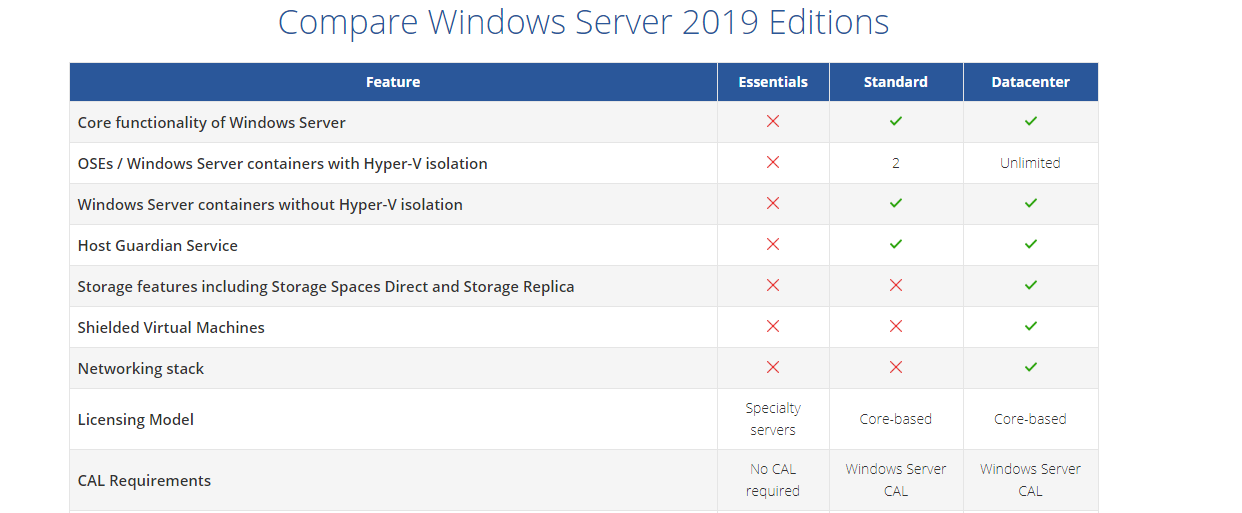This screenshot has height=513, width=1242.
Task: Click the red X for Core functionality under Essentials
Action: point(773,121)
